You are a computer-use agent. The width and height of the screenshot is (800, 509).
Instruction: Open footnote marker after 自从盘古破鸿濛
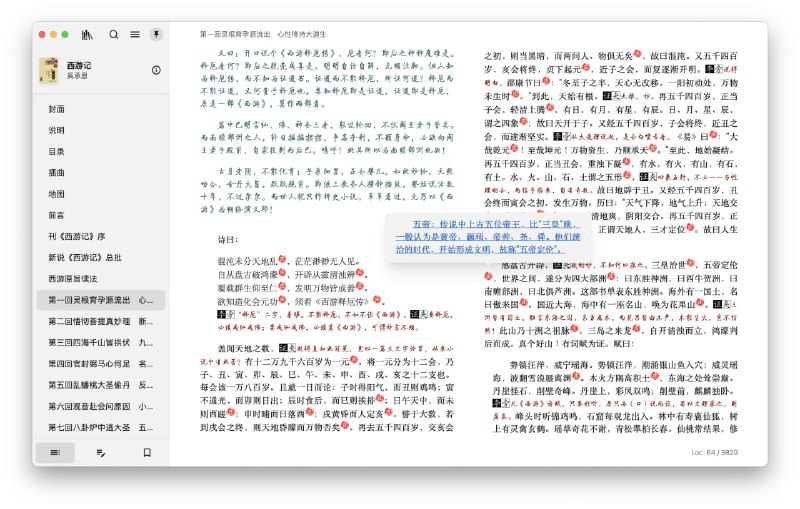282,272
